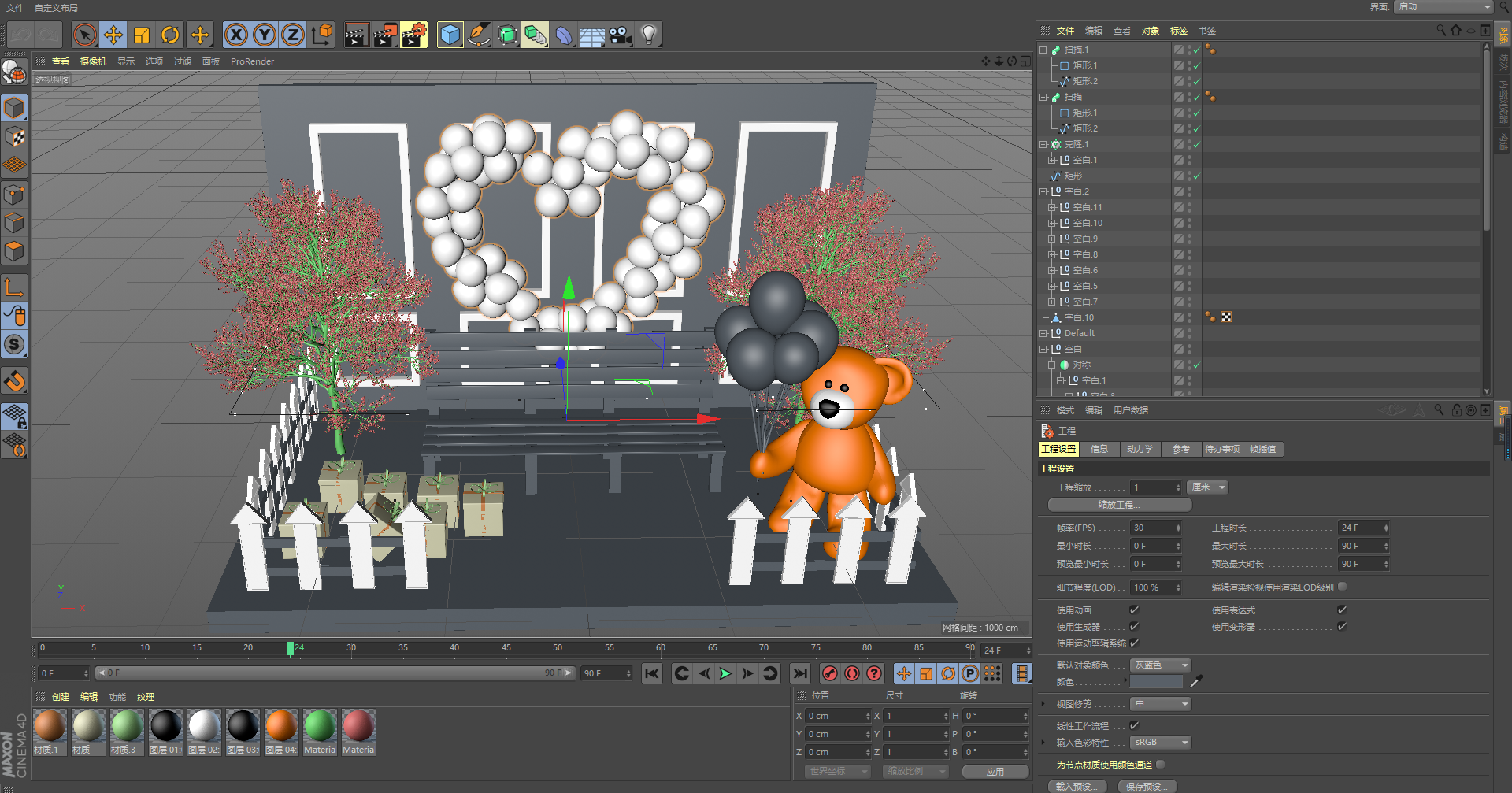The image size is (1512, 793).
Task: Expand Default object in tree
Action: (1043, 333)
